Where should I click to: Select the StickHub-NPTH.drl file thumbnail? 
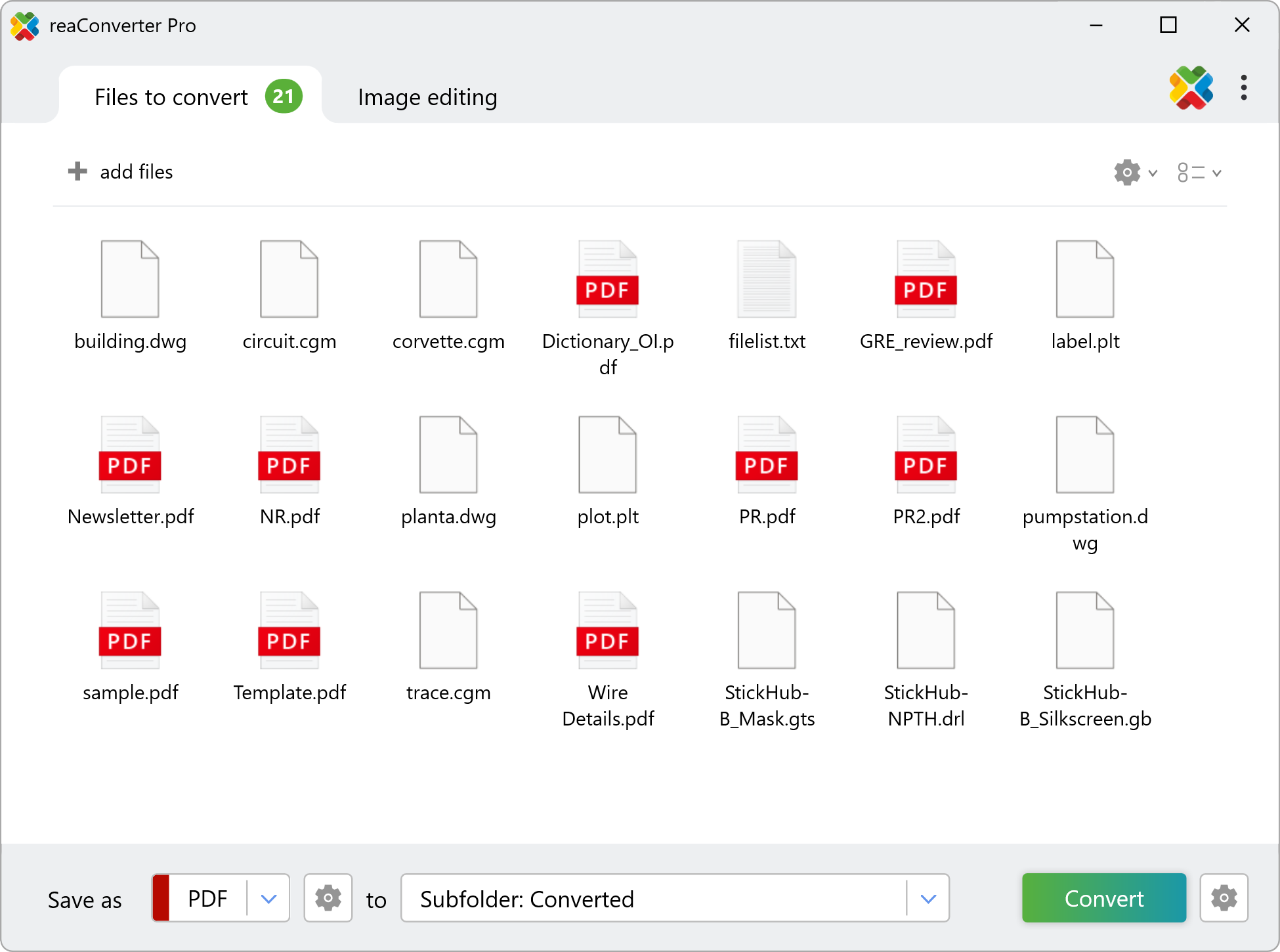pos(926,630)
